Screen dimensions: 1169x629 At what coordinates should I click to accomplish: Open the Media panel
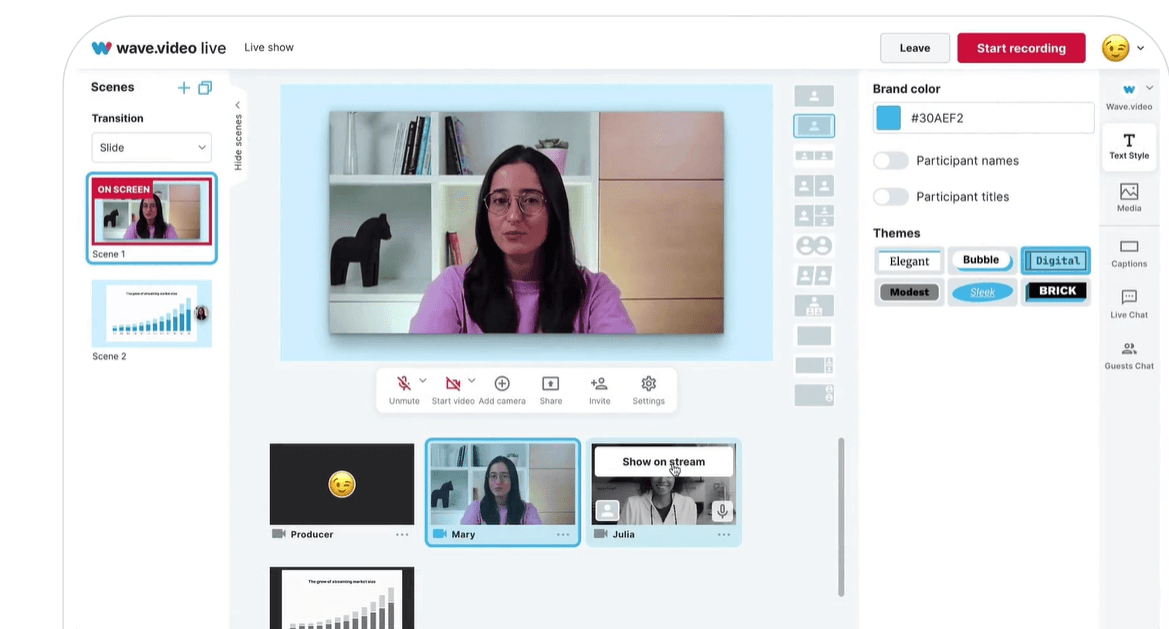1129,197
